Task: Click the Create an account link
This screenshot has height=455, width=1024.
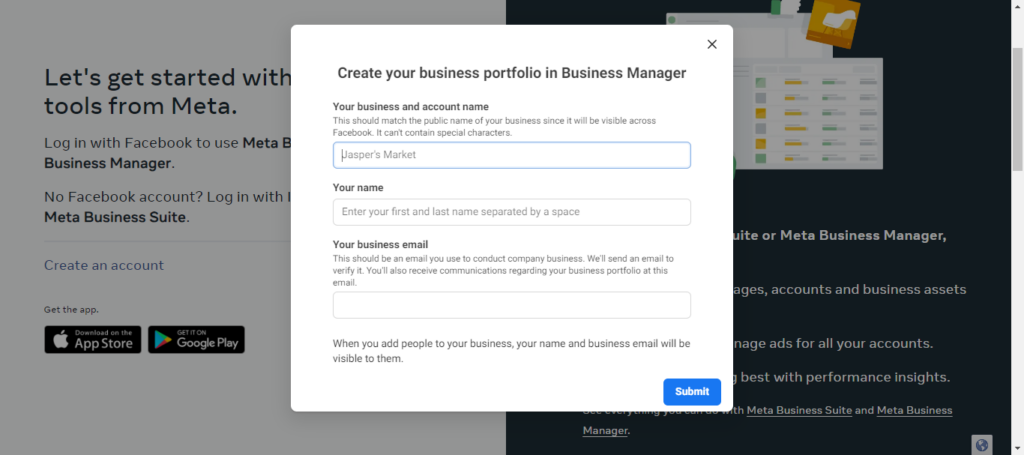Action: click(x=104, y=265)
